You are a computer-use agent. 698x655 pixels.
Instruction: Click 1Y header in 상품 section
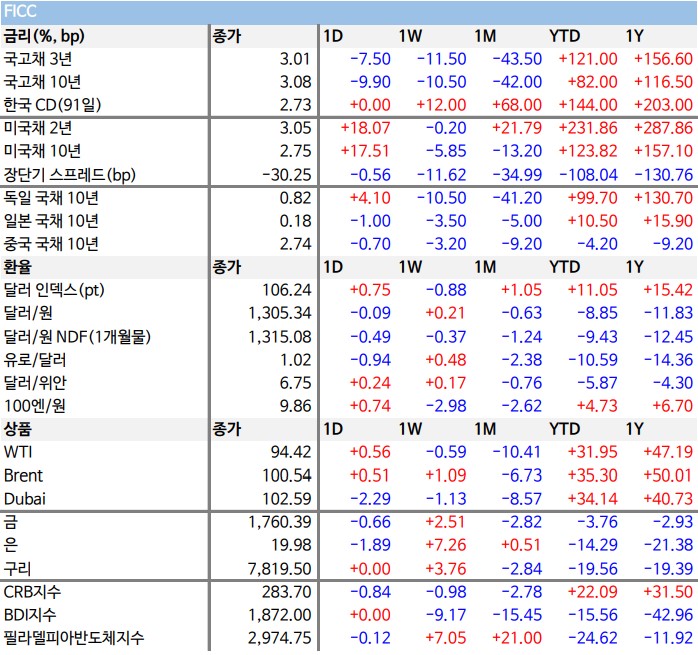(x=634, y=429)
